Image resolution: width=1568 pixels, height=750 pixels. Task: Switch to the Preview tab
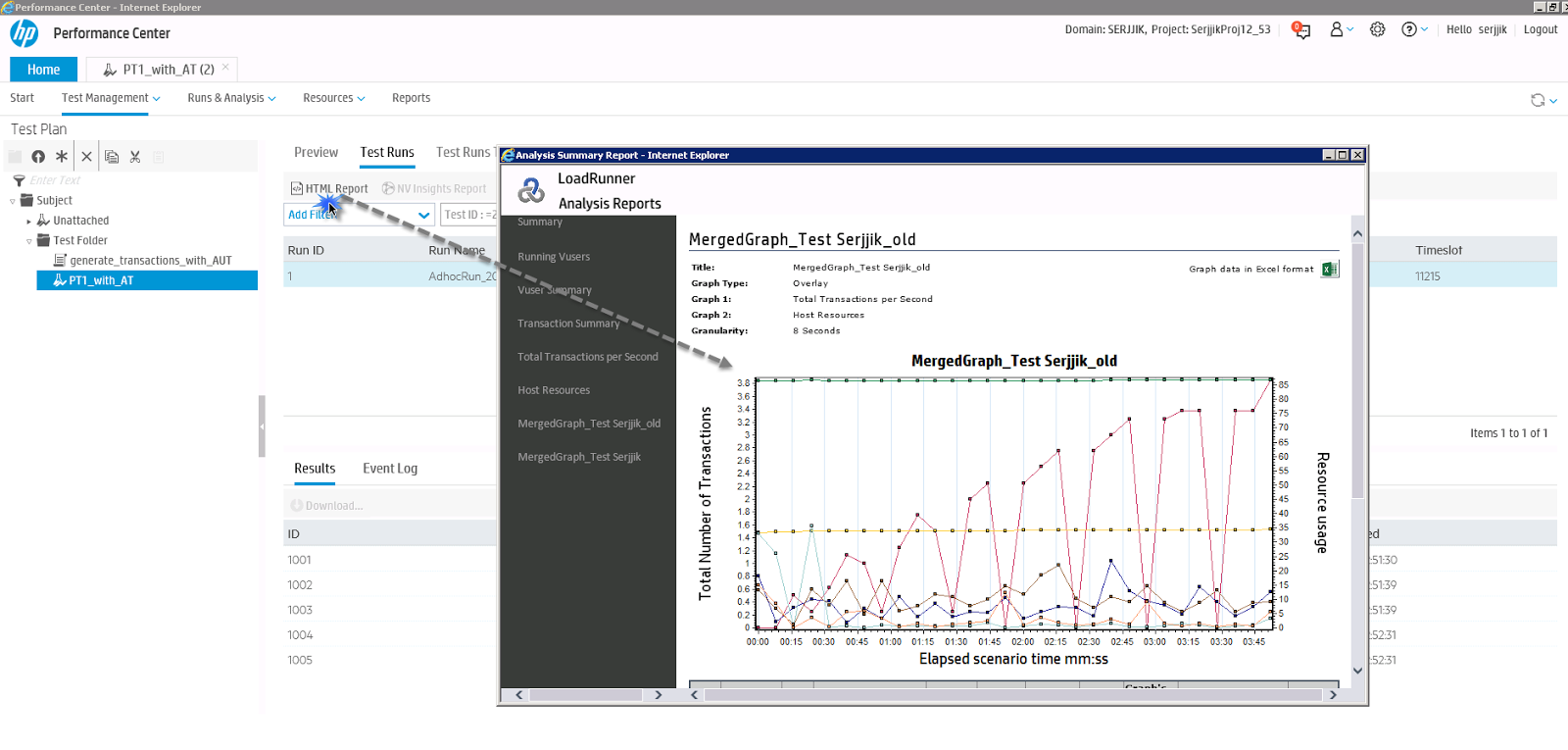point(316,152)
